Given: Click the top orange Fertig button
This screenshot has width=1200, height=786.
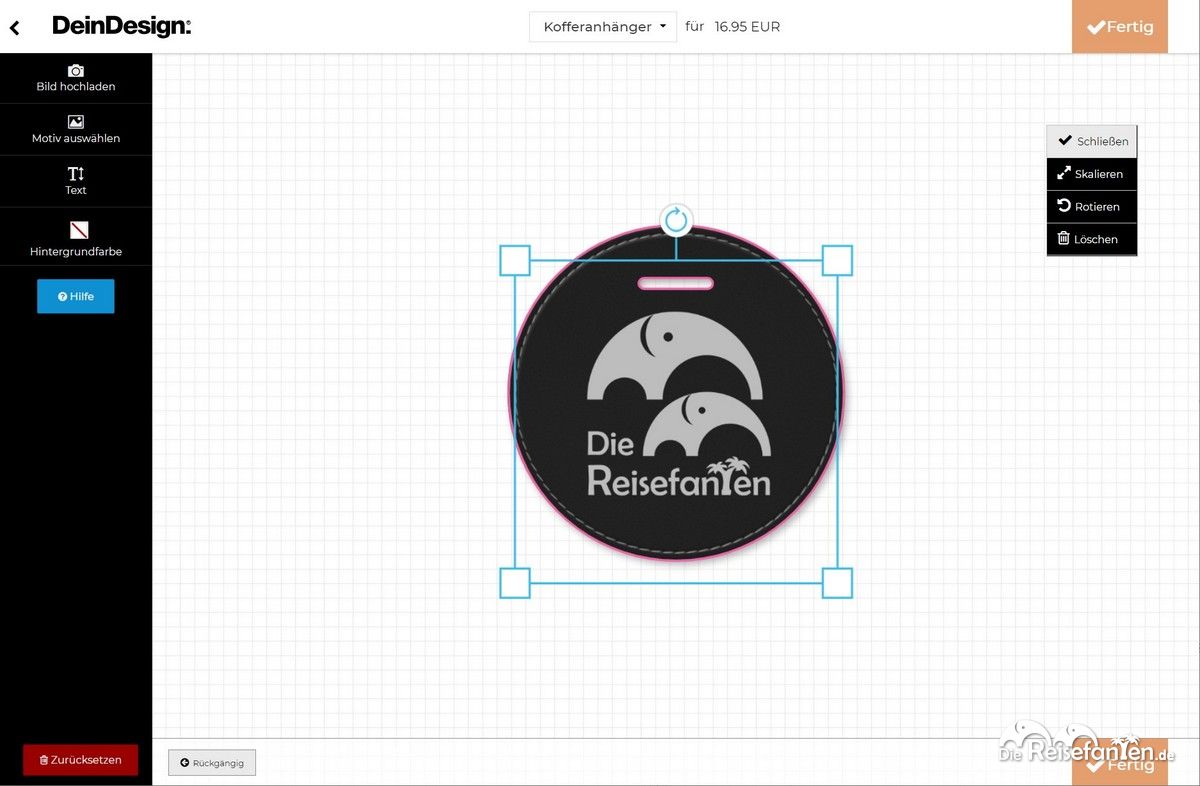Looking at the screenshot, I should [1119, 27].
